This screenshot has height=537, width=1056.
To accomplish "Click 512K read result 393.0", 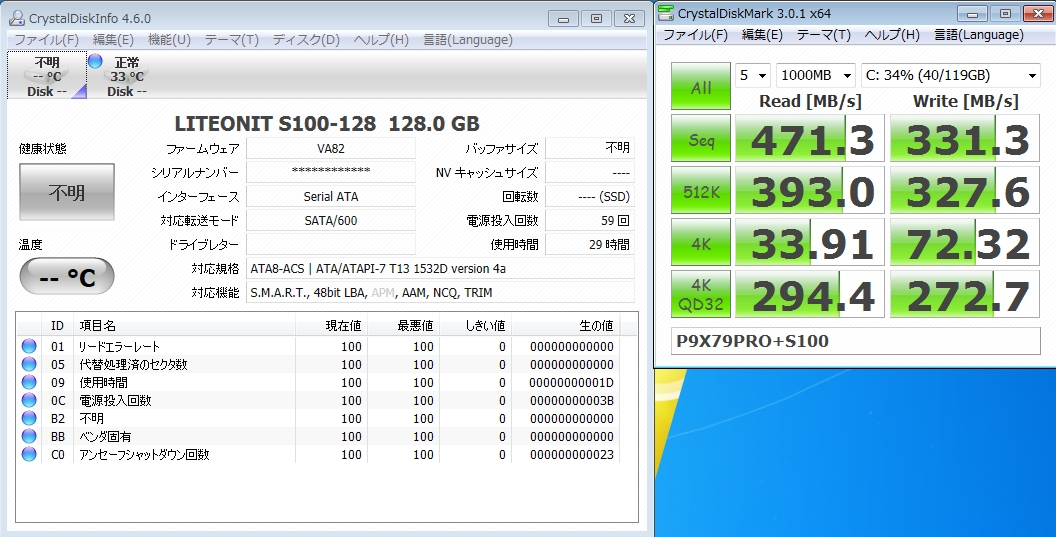I will pyautogui.click(x=810, y=191).
